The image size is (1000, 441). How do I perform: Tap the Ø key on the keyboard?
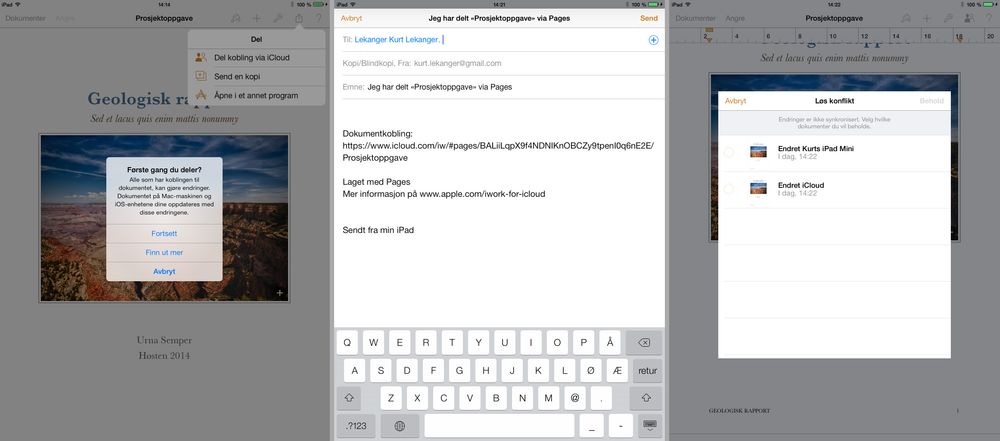click(591, 370)
